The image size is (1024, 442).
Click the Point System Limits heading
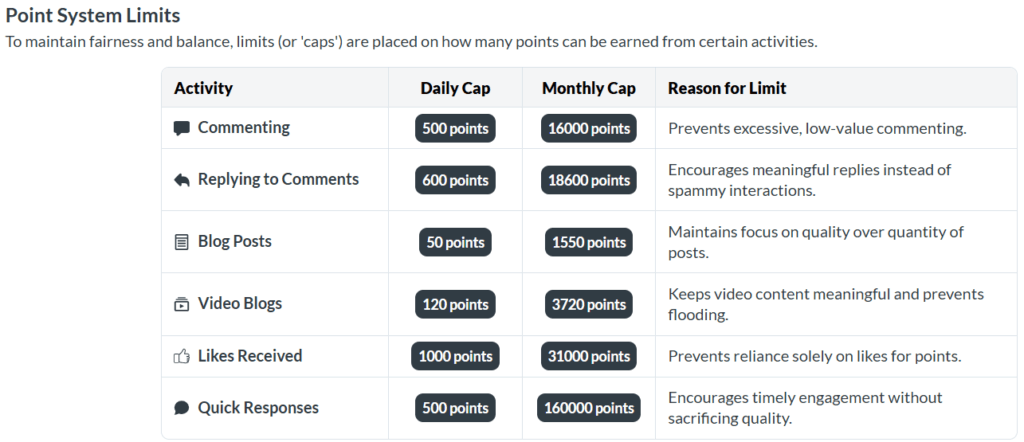[93, 17]
